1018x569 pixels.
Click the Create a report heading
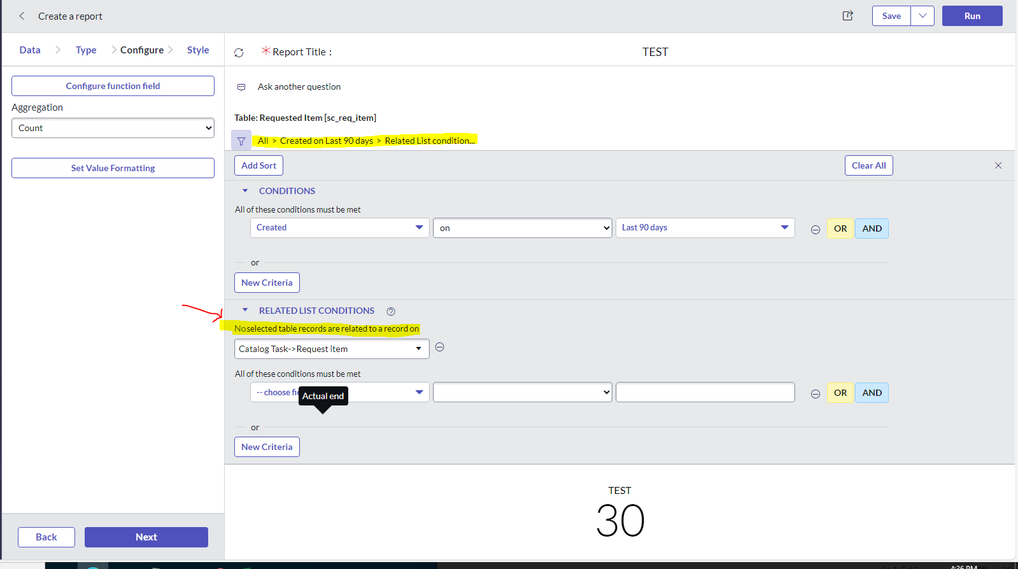coord(70,16)
